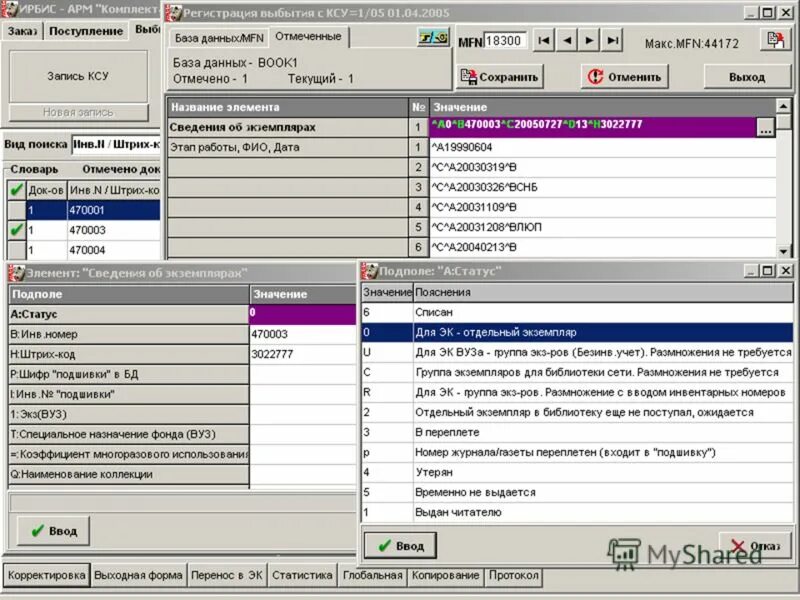Select status 0 Для ЭК - отдельный экземпляр
This screenshot has width=800, height=600.
point(577,333)
